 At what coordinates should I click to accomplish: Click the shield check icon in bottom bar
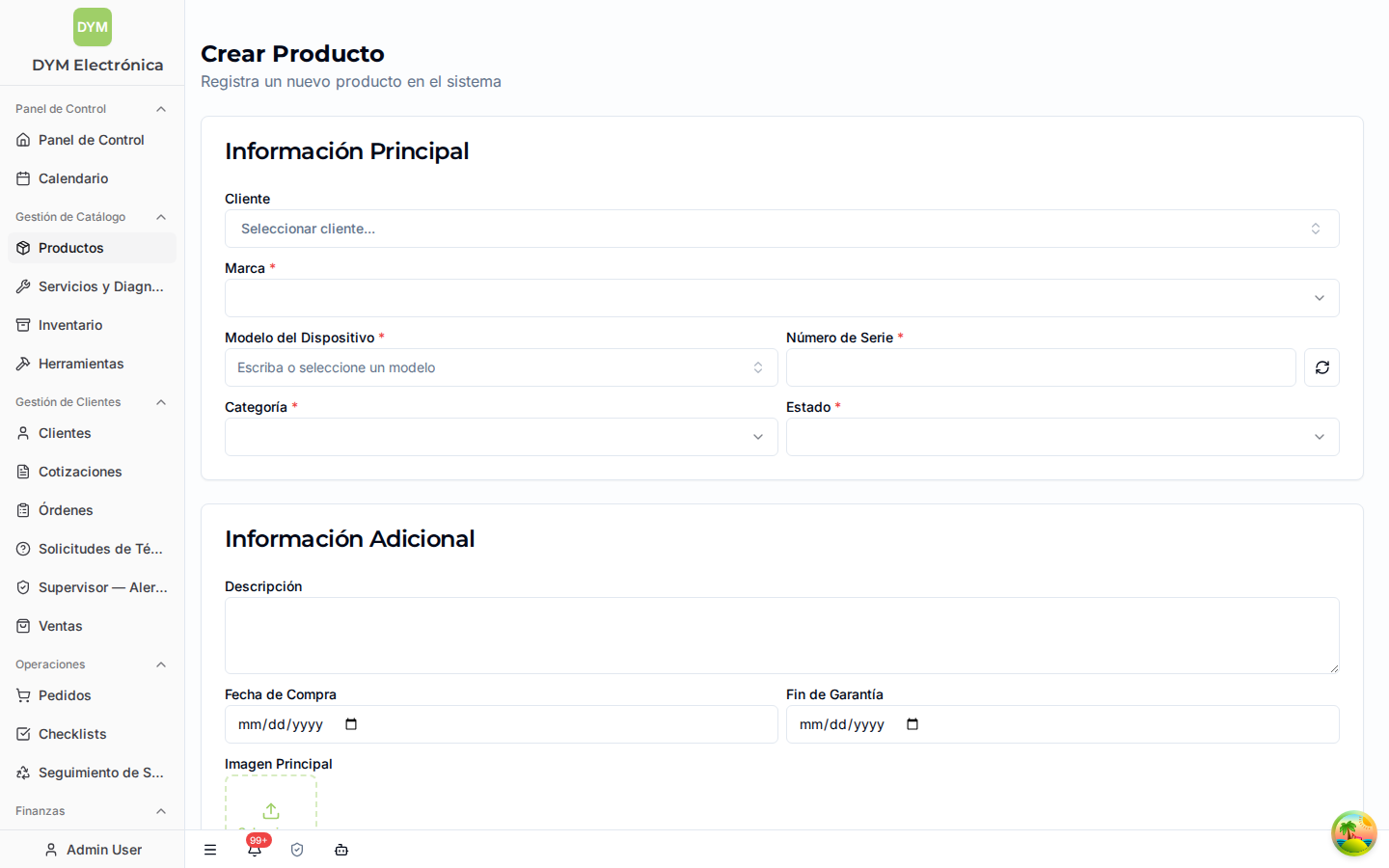pos(297,850)
